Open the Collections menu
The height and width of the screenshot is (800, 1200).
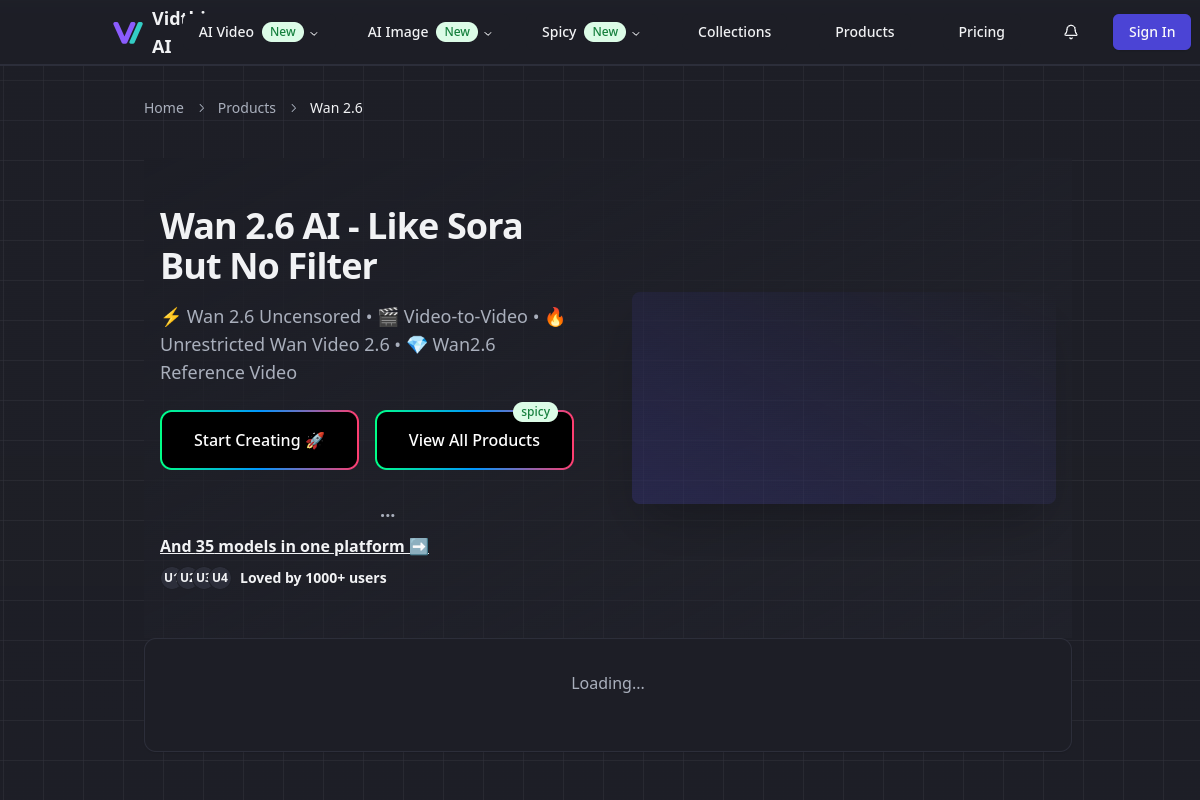point(734,32)
